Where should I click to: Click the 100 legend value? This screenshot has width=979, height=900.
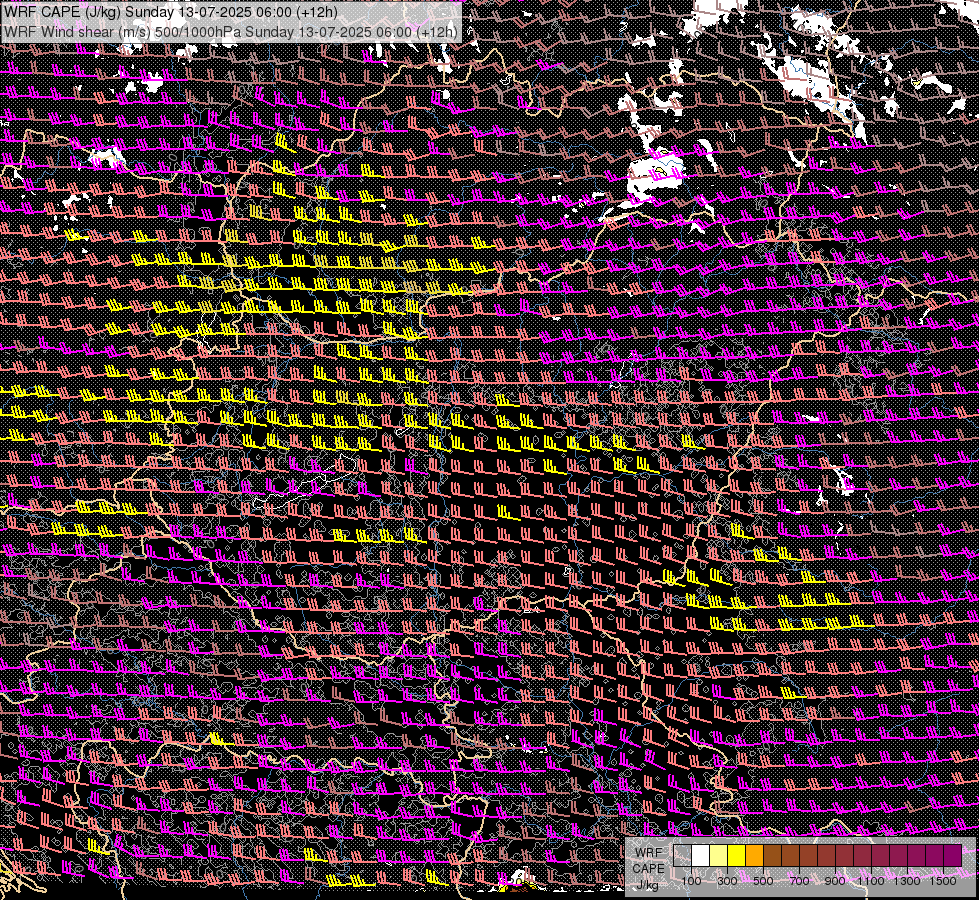pyautogui.click(x=691, y=881)
